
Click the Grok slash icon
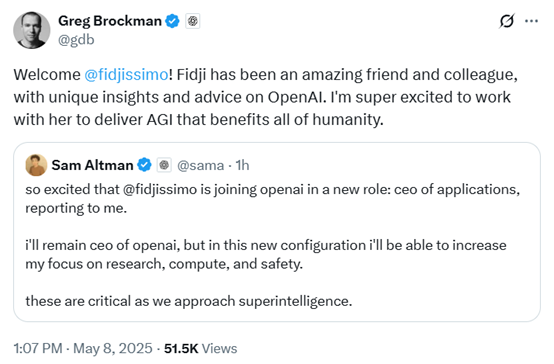507,21
